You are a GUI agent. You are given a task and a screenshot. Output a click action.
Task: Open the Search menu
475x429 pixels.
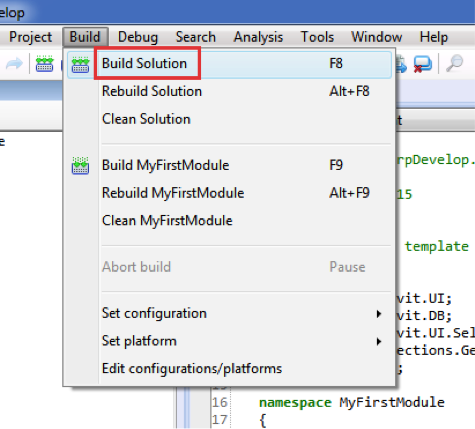click(196, 37)
